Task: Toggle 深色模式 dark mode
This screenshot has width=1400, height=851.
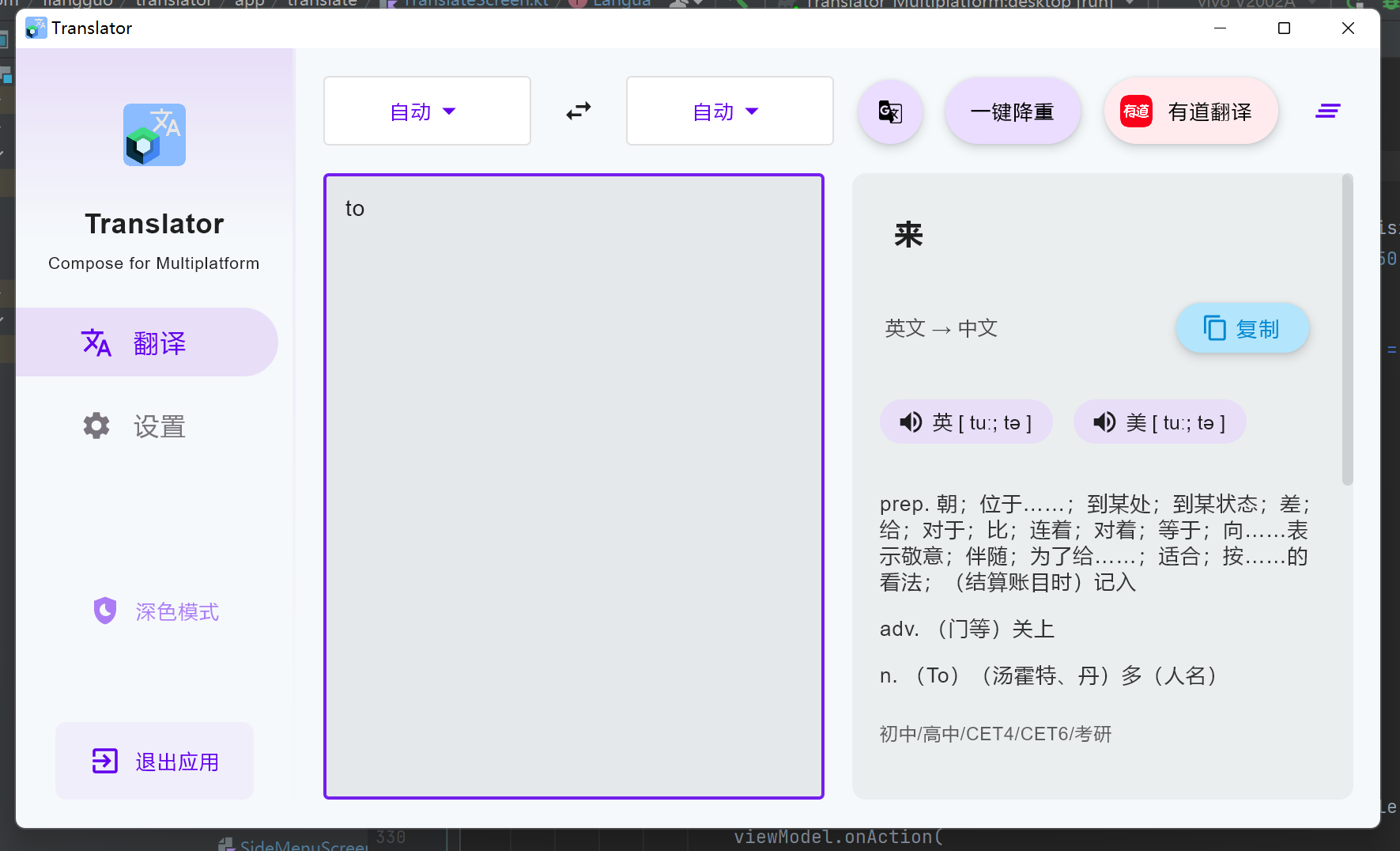Action: [155, 611]
